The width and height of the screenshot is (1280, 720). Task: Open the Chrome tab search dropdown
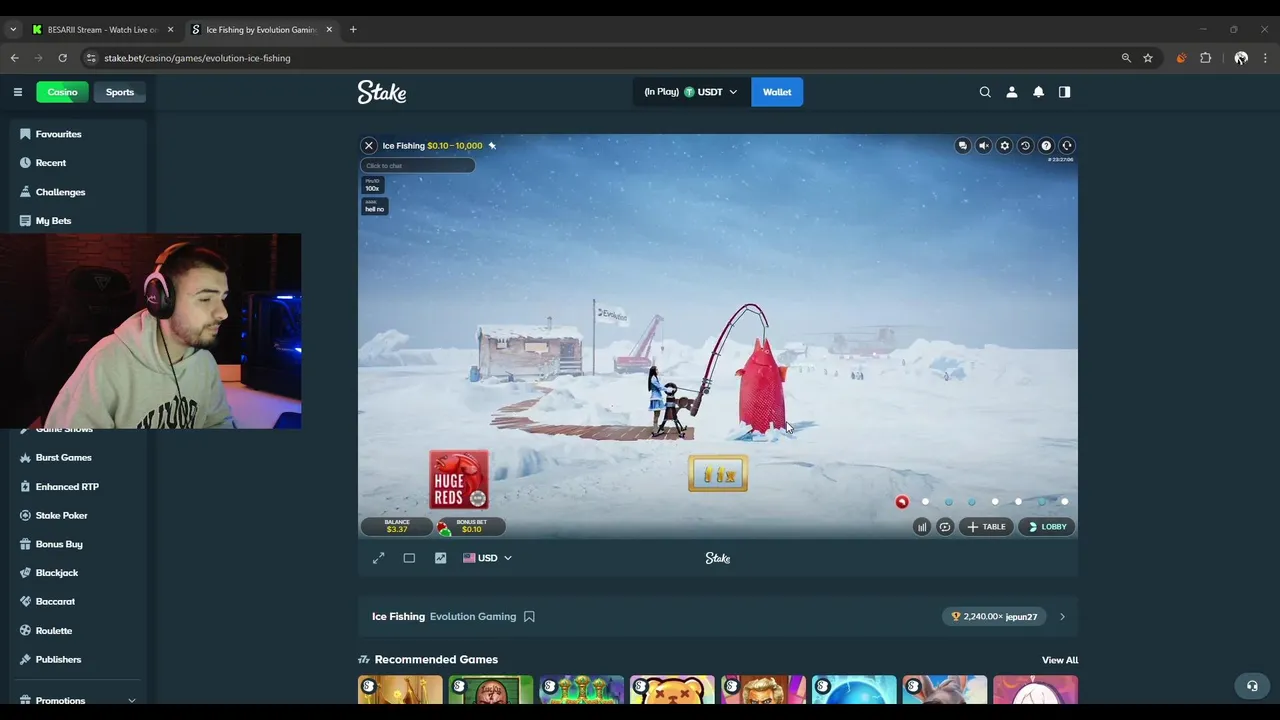point(13,30)
